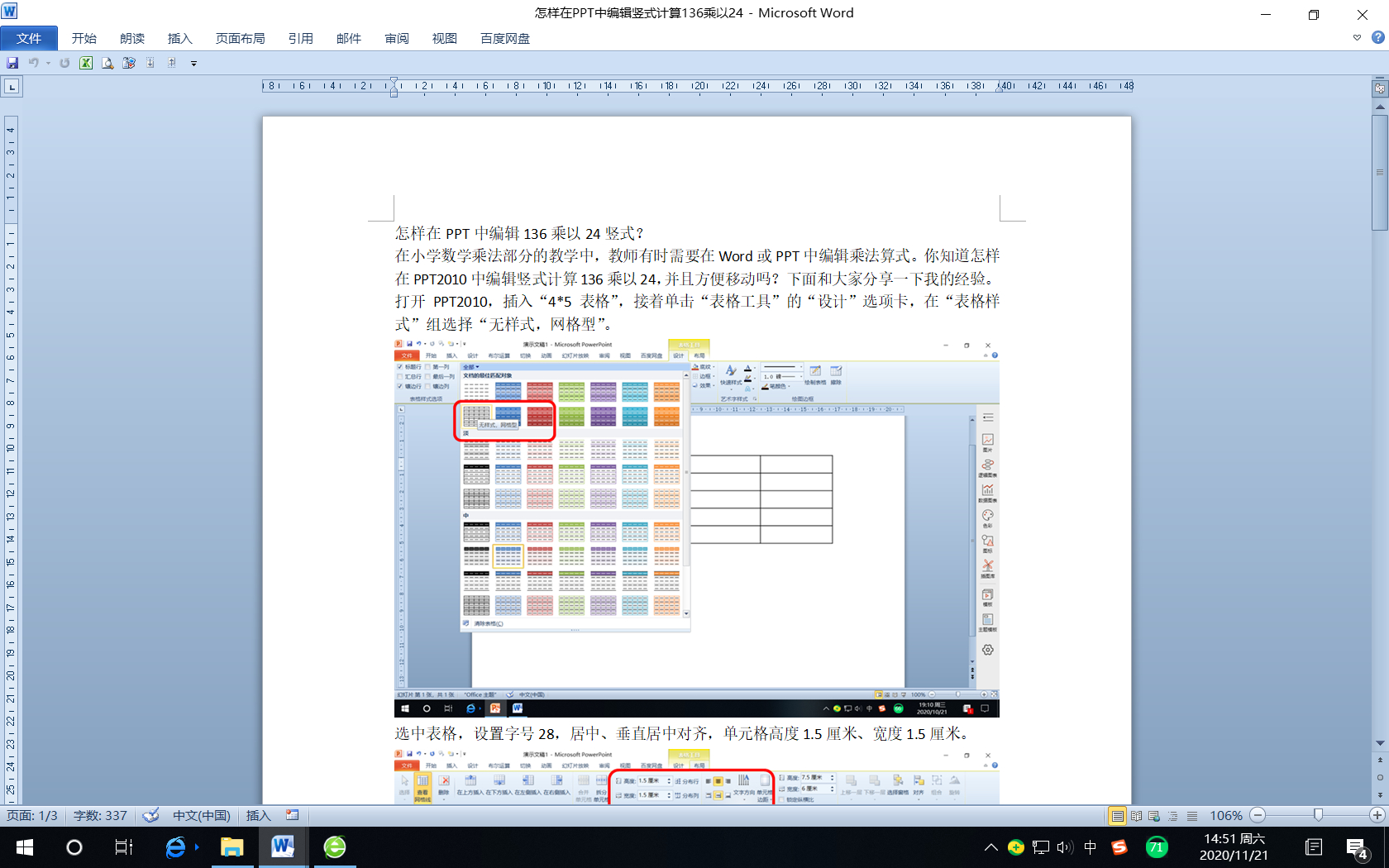Switch to the 审阅 (Review) tab

397,38
